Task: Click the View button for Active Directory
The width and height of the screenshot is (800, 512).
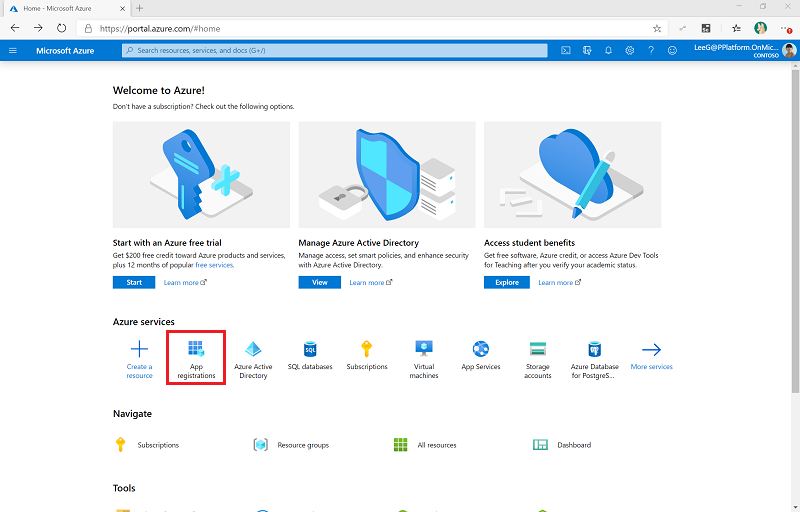Action: (x=319, y=283)
